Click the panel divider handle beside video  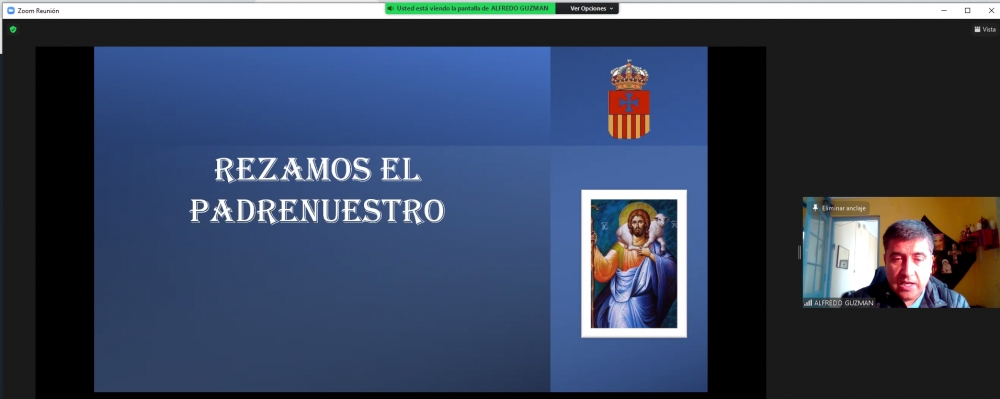pos(799,252)
